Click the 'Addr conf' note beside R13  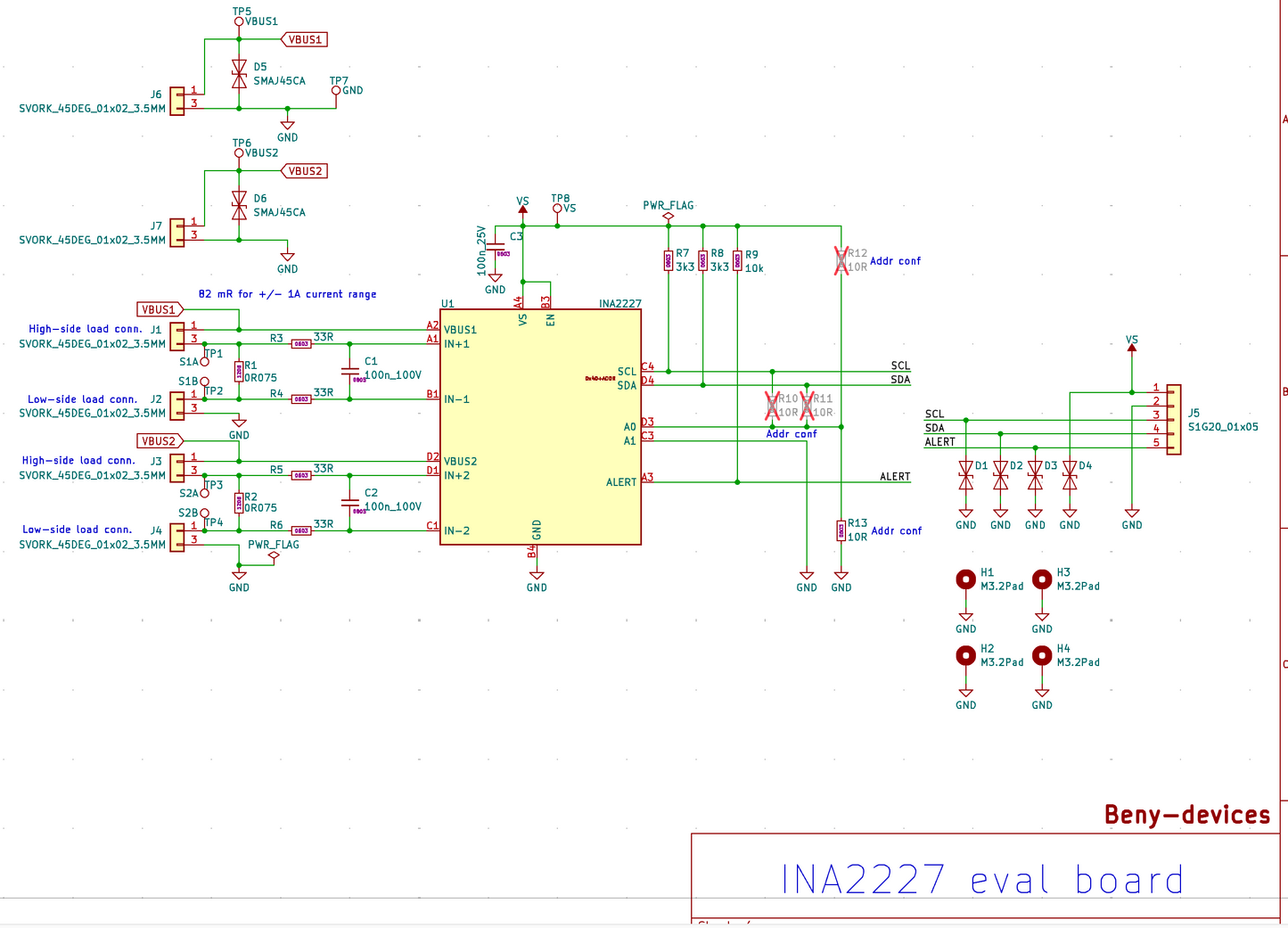coord(897,530)
